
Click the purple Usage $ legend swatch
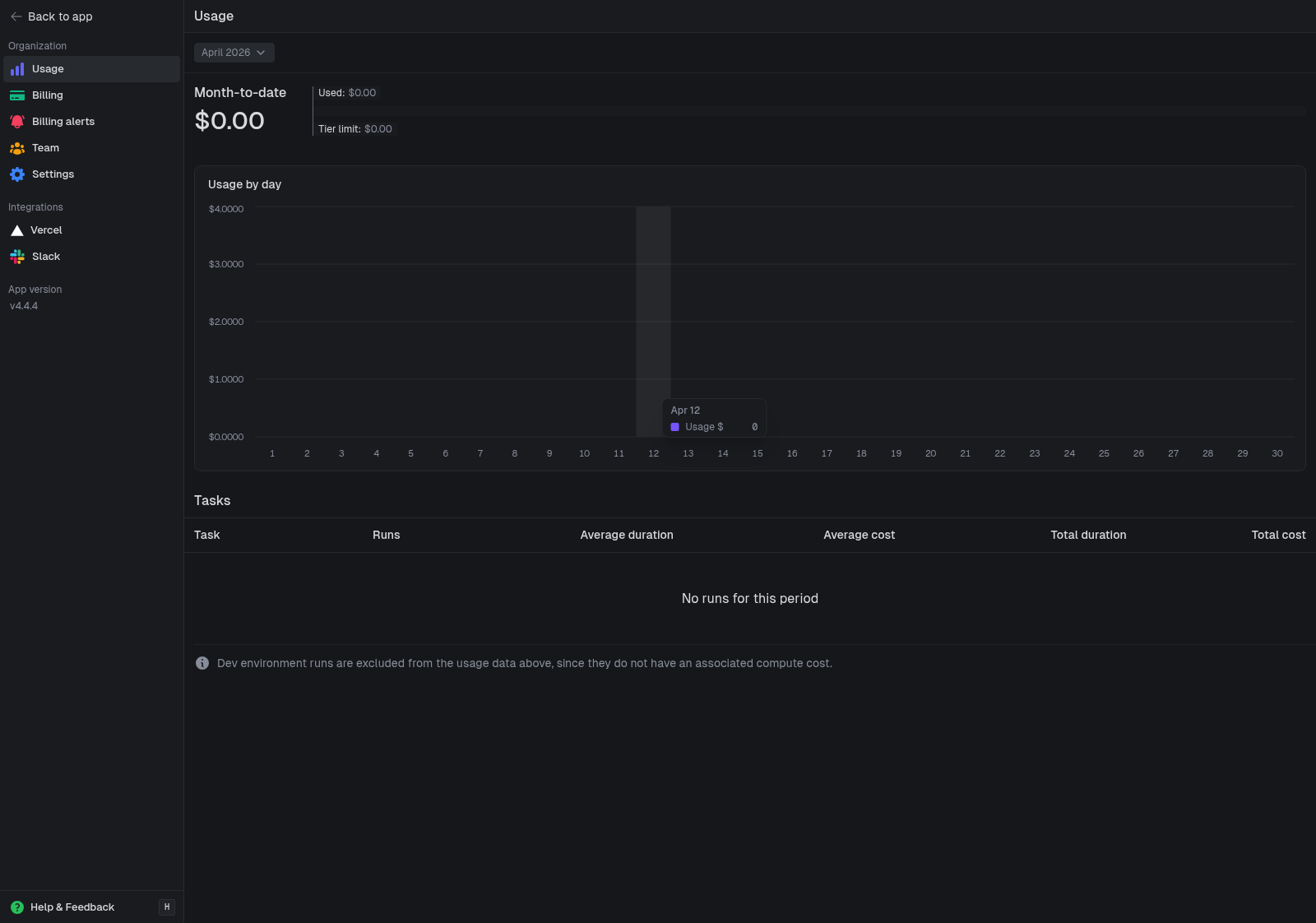coord(675,427)
